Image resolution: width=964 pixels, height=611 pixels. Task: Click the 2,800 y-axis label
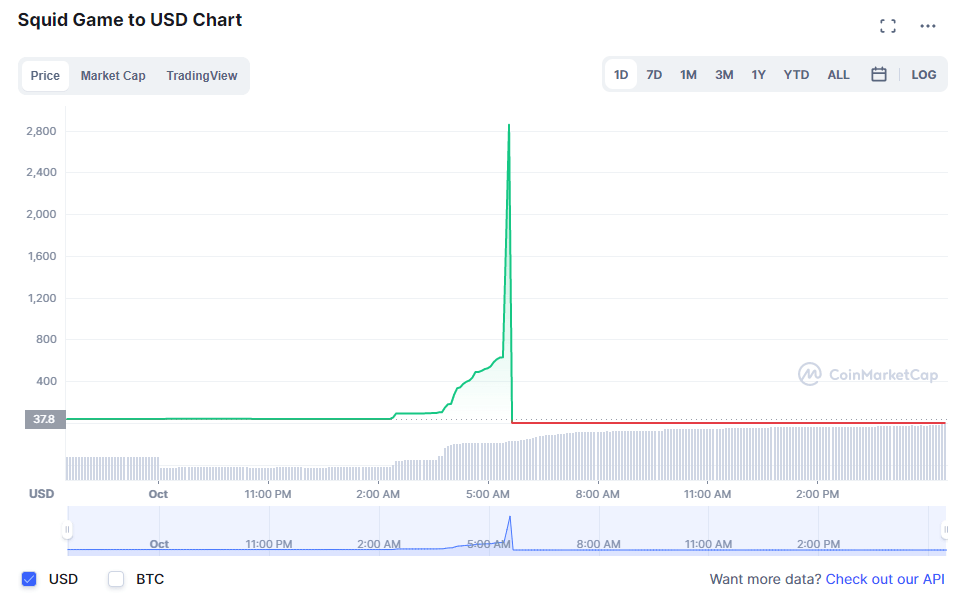coord(41,131)
